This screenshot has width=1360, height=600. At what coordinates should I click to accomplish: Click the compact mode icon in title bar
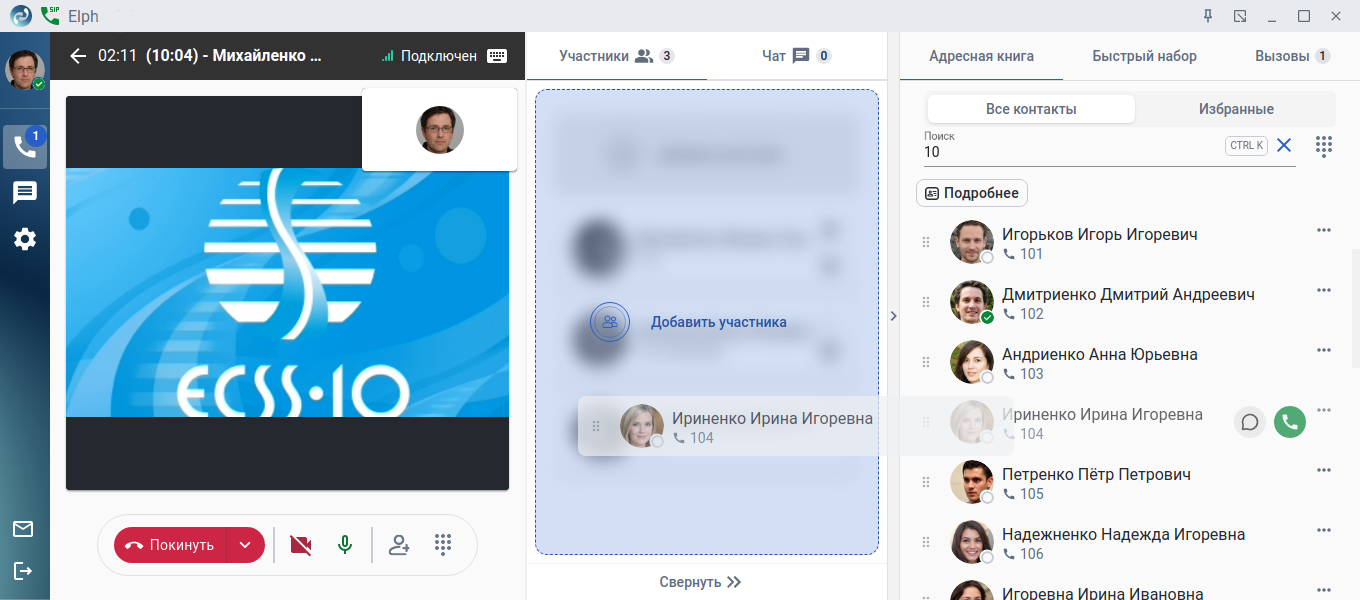(1240, 16)
